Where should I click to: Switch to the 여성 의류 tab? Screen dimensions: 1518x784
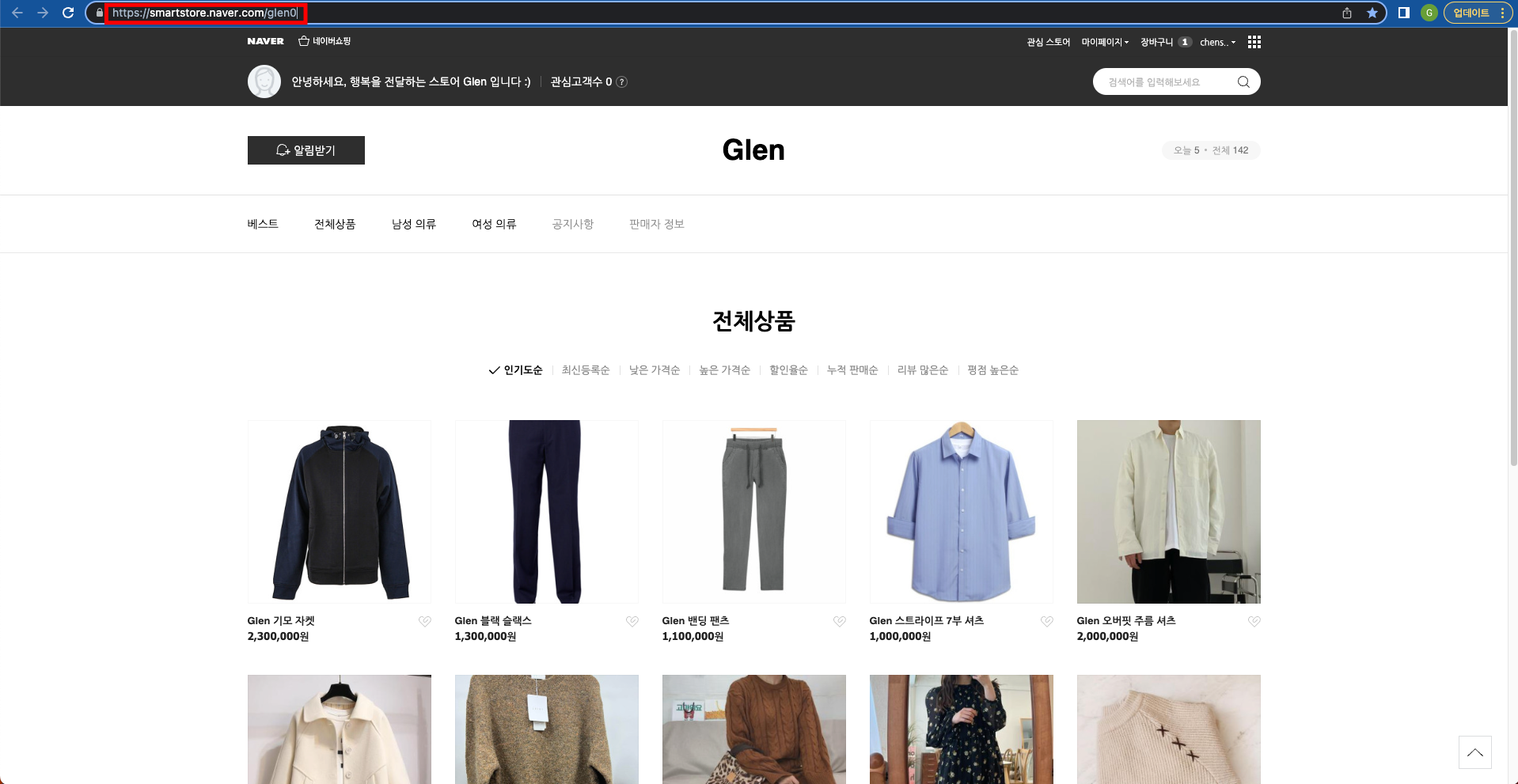(x=492, y=224)
